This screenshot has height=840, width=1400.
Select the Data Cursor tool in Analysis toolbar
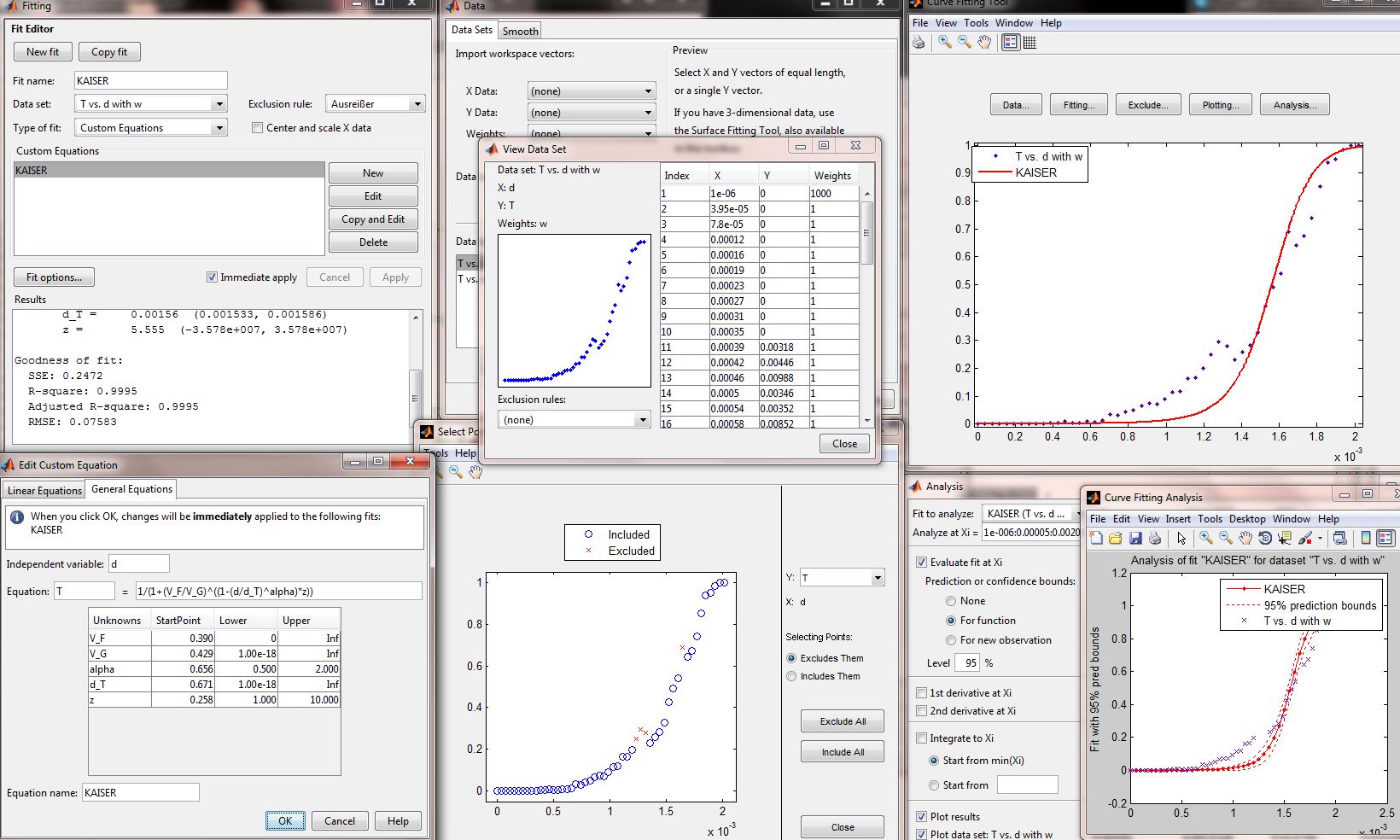point(1285,538)
